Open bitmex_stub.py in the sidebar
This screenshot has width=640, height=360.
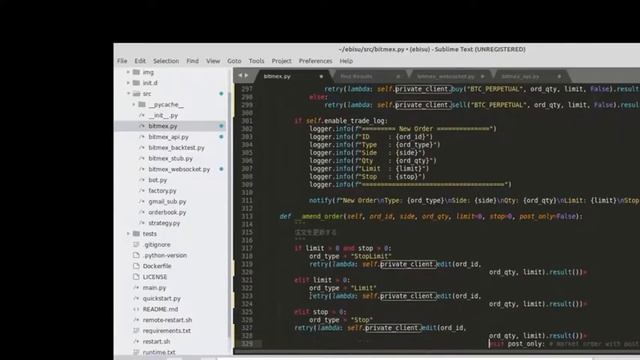[x=170, y=158]
